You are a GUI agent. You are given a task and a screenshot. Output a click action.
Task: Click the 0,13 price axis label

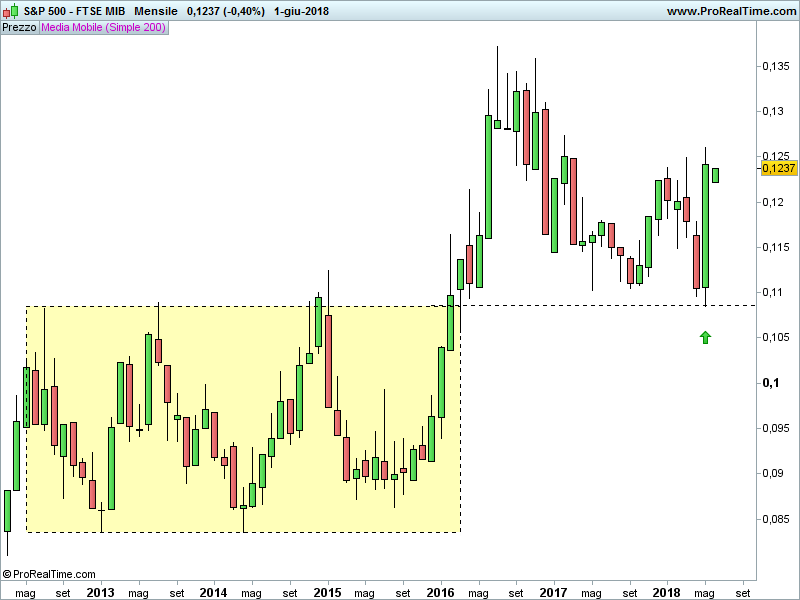coord(772,111)
